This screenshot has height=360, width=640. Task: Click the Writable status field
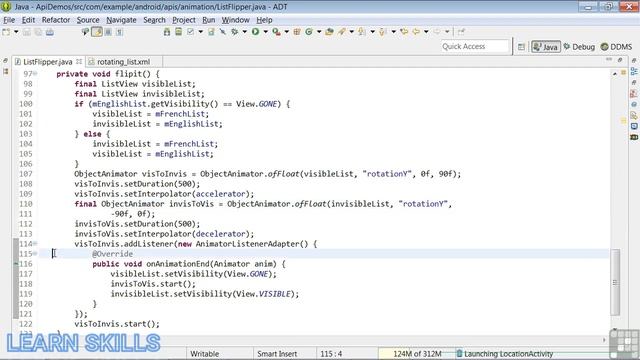point(204,354)
